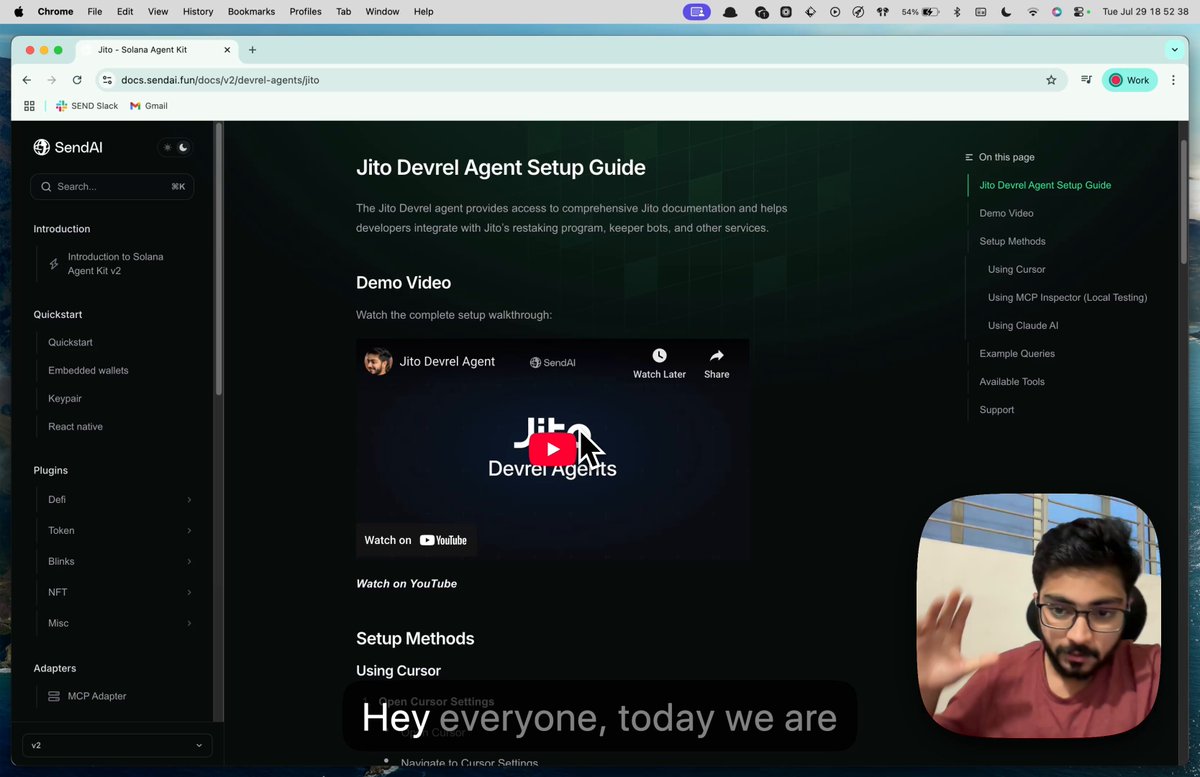This screenshot has height=777, width=1200.
Task: Click Watch Later on the video
Action: coord(659,363)
